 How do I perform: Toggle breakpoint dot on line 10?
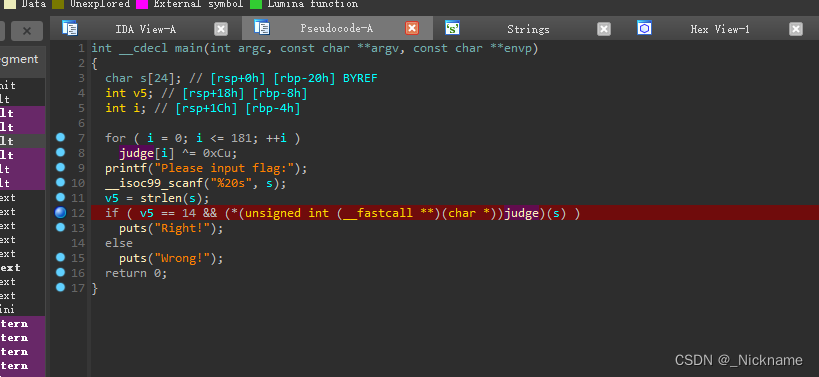coord(61,182)
